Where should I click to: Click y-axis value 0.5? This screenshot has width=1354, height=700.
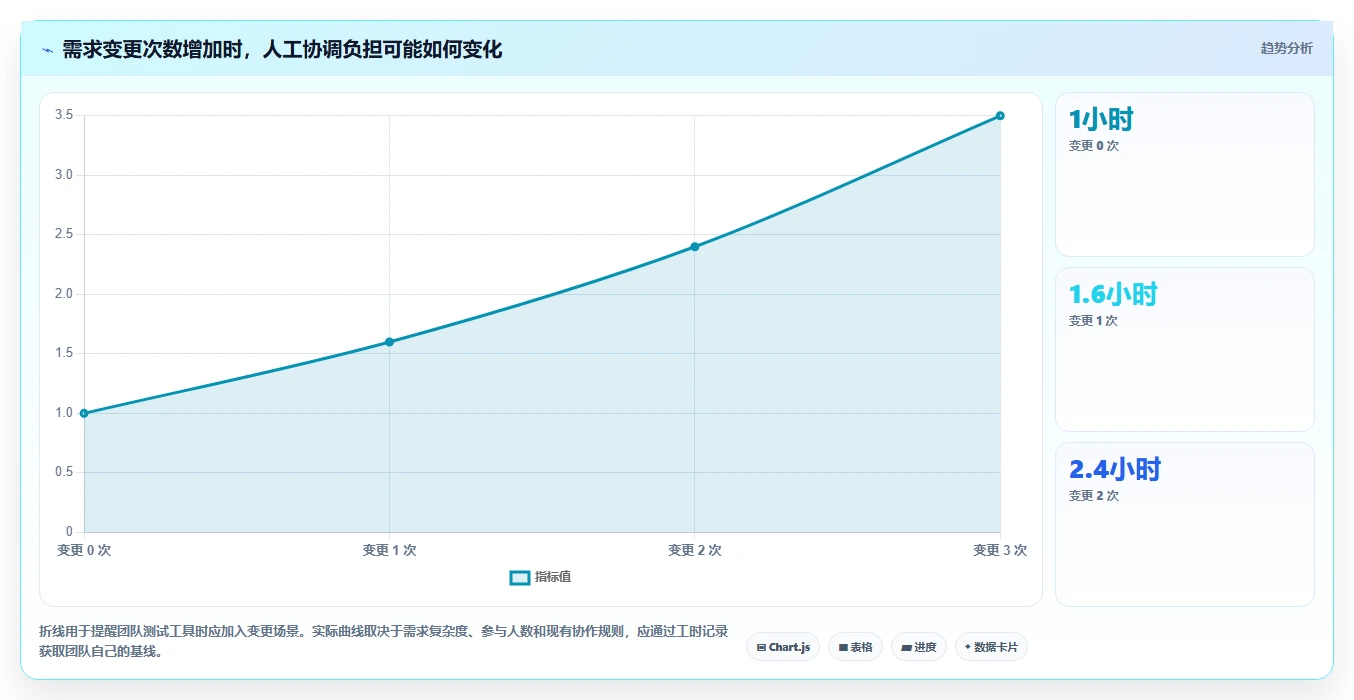point(64,472)
